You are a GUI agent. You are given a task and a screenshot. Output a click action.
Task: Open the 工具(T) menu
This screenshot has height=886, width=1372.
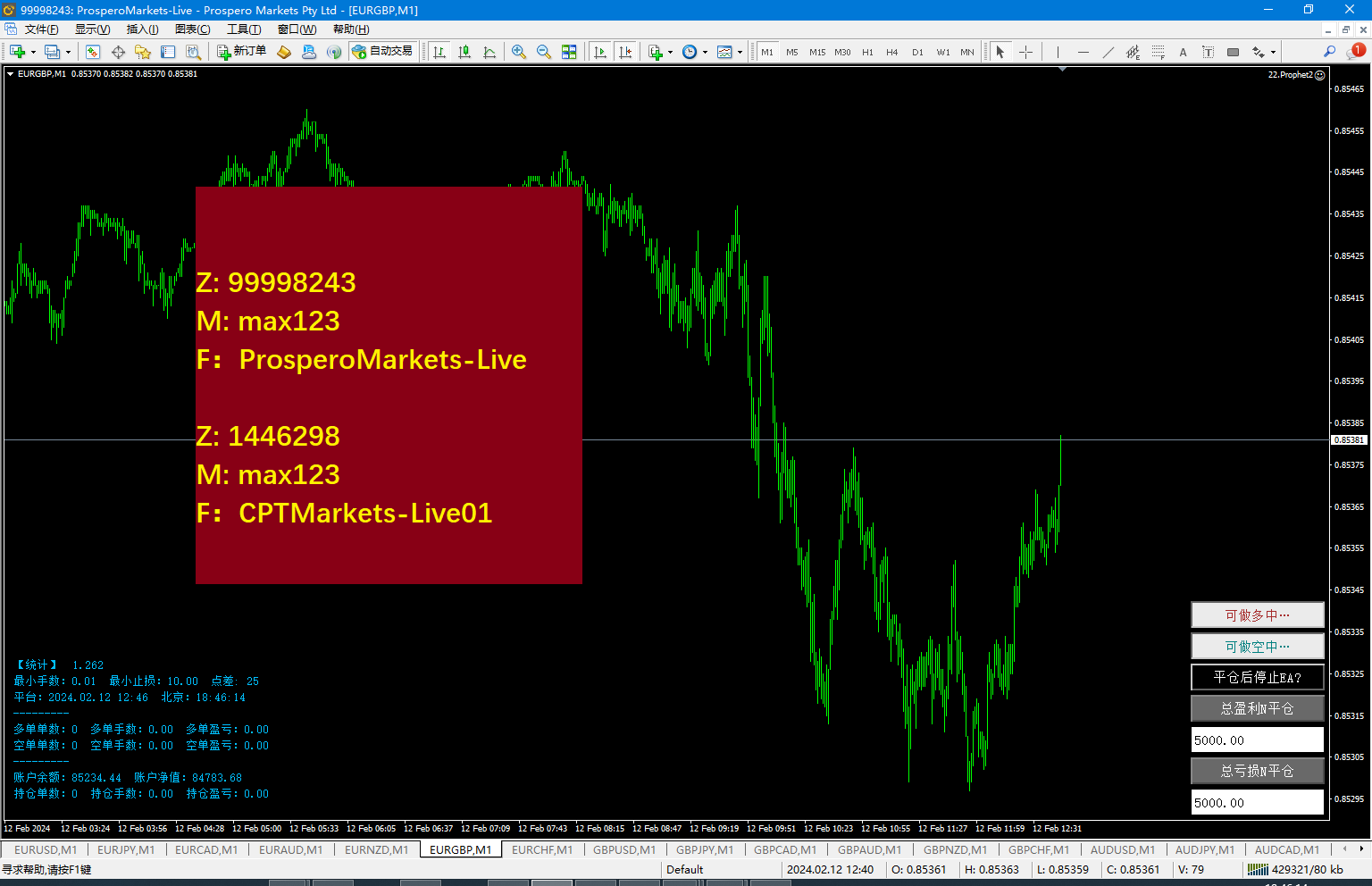[244, 29]
